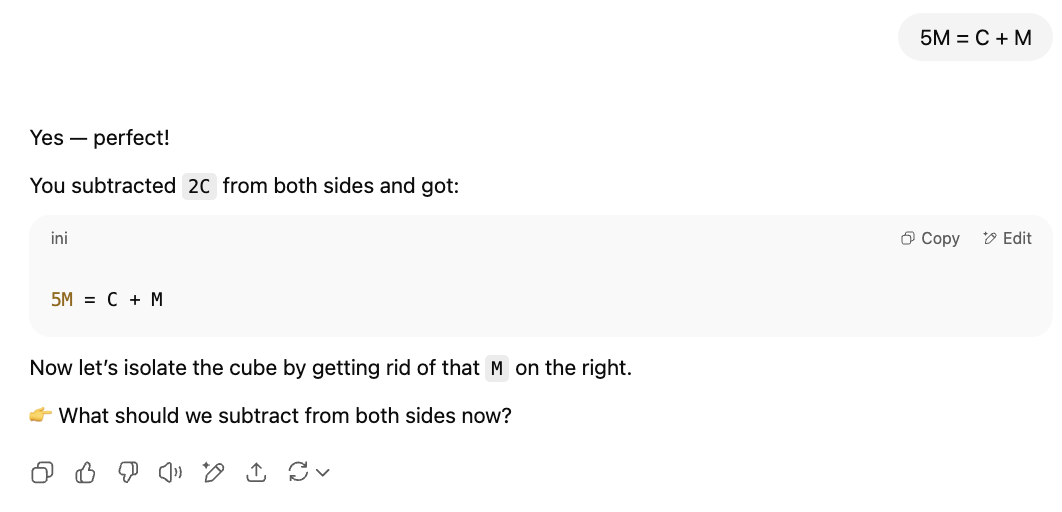Regenerate the response with circular arrows icon
The height and width of the screenshot is (512, 1062).
(298, 471)
